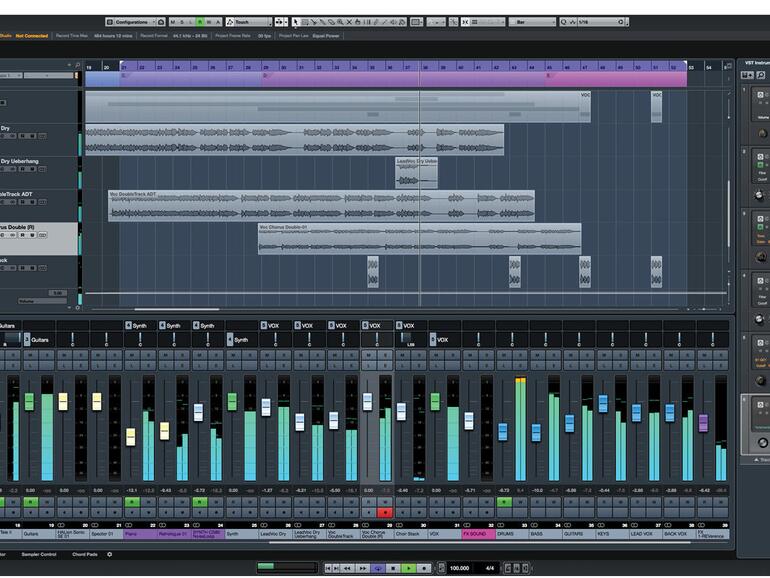
Task: Click the tempo value 100.000
Action: point(459,568)
